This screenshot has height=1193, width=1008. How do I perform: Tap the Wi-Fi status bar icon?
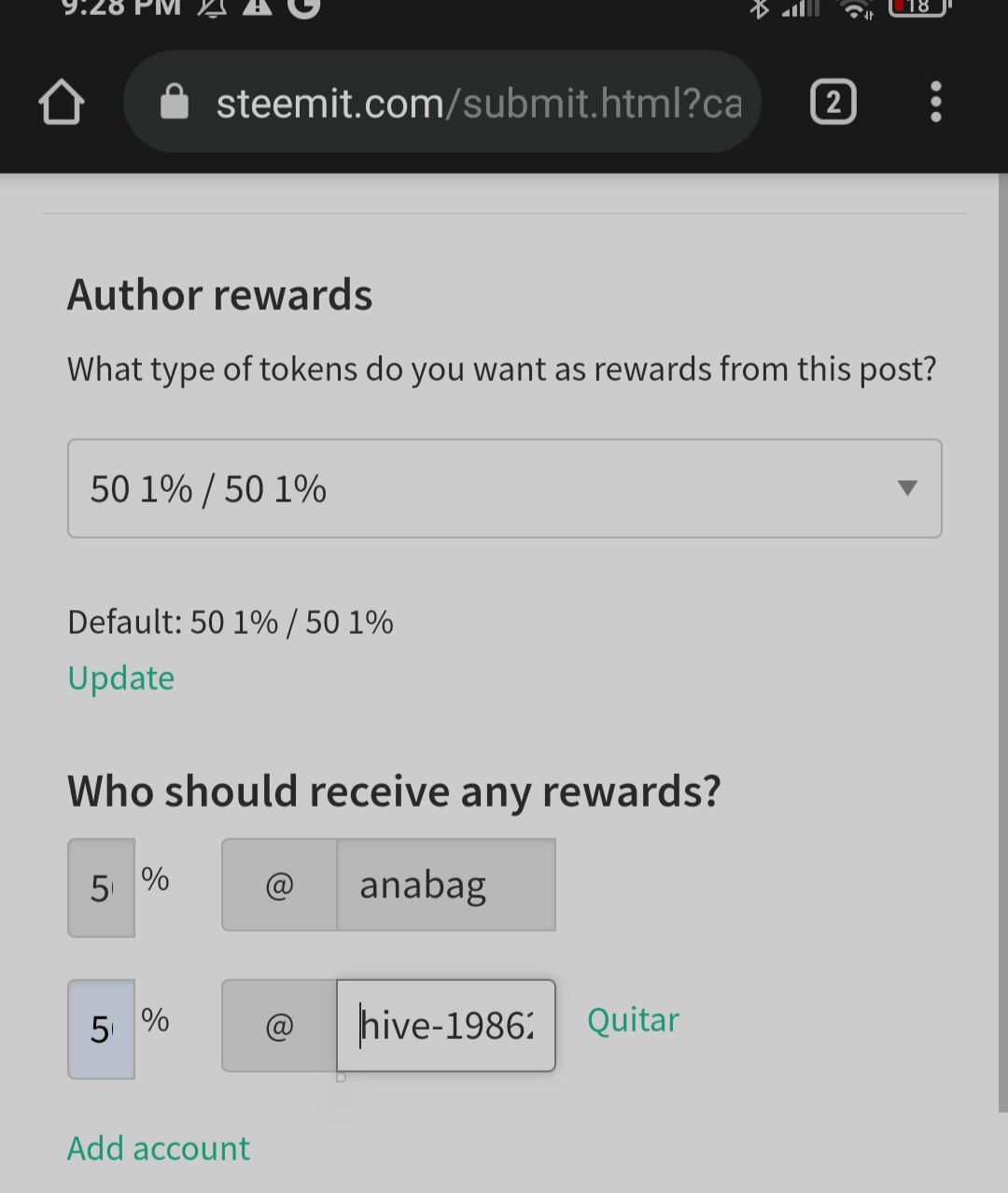click(x=856, y=8)
